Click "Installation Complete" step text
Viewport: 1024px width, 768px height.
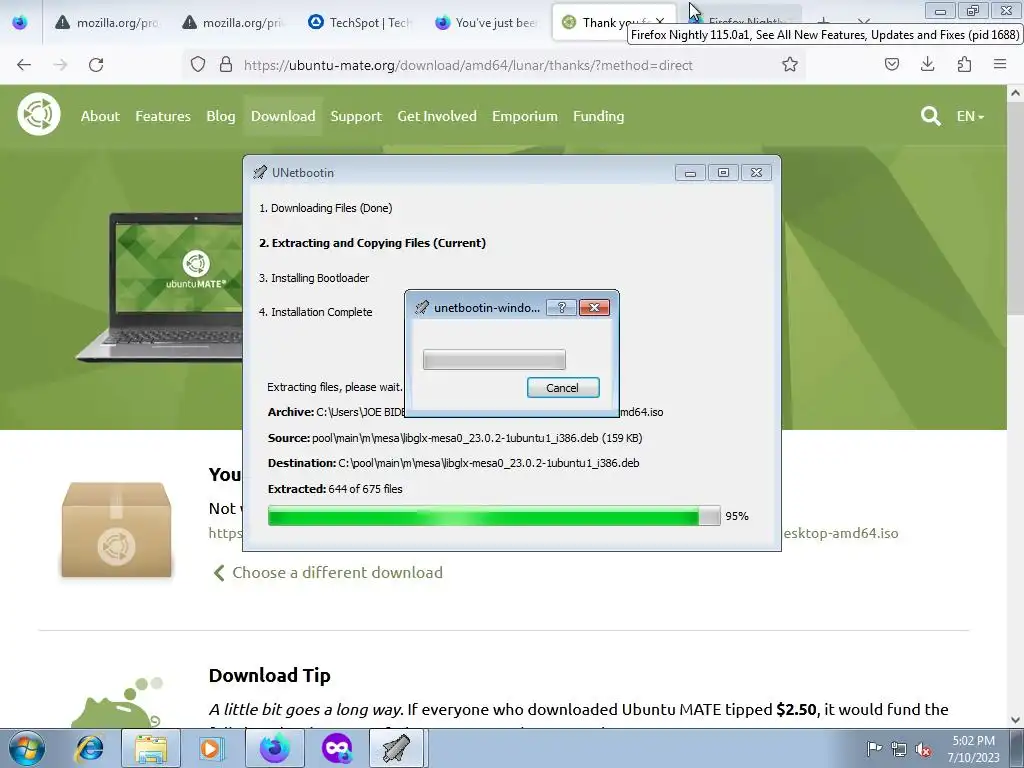coord(315,312)
